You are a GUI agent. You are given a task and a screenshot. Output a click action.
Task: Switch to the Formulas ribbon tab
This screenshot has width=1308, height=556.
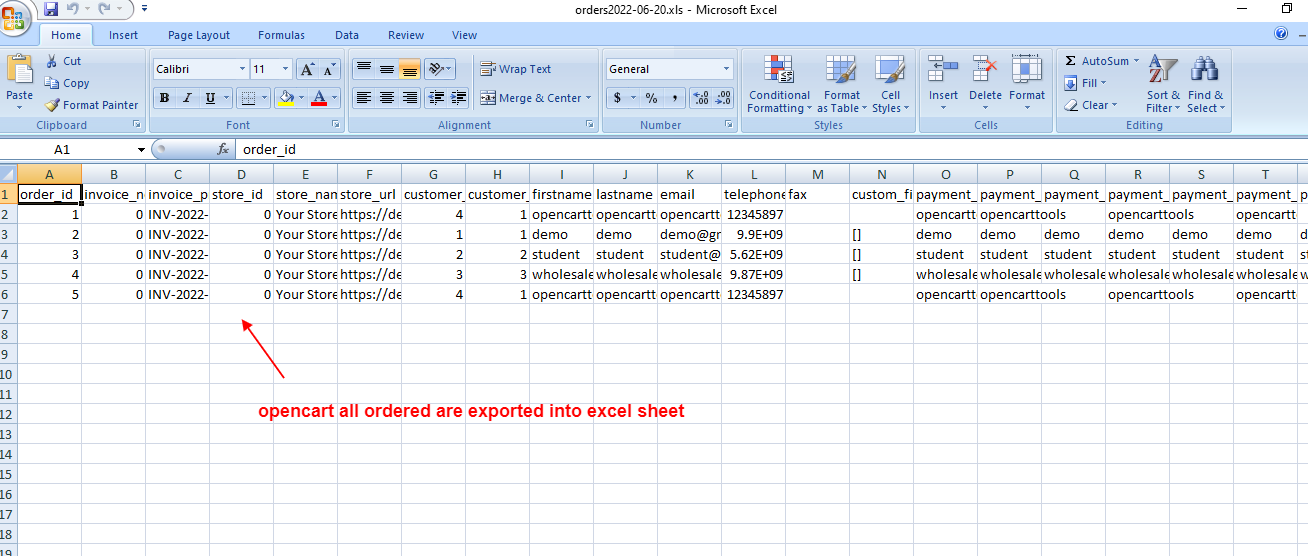(x=281, y=35)
